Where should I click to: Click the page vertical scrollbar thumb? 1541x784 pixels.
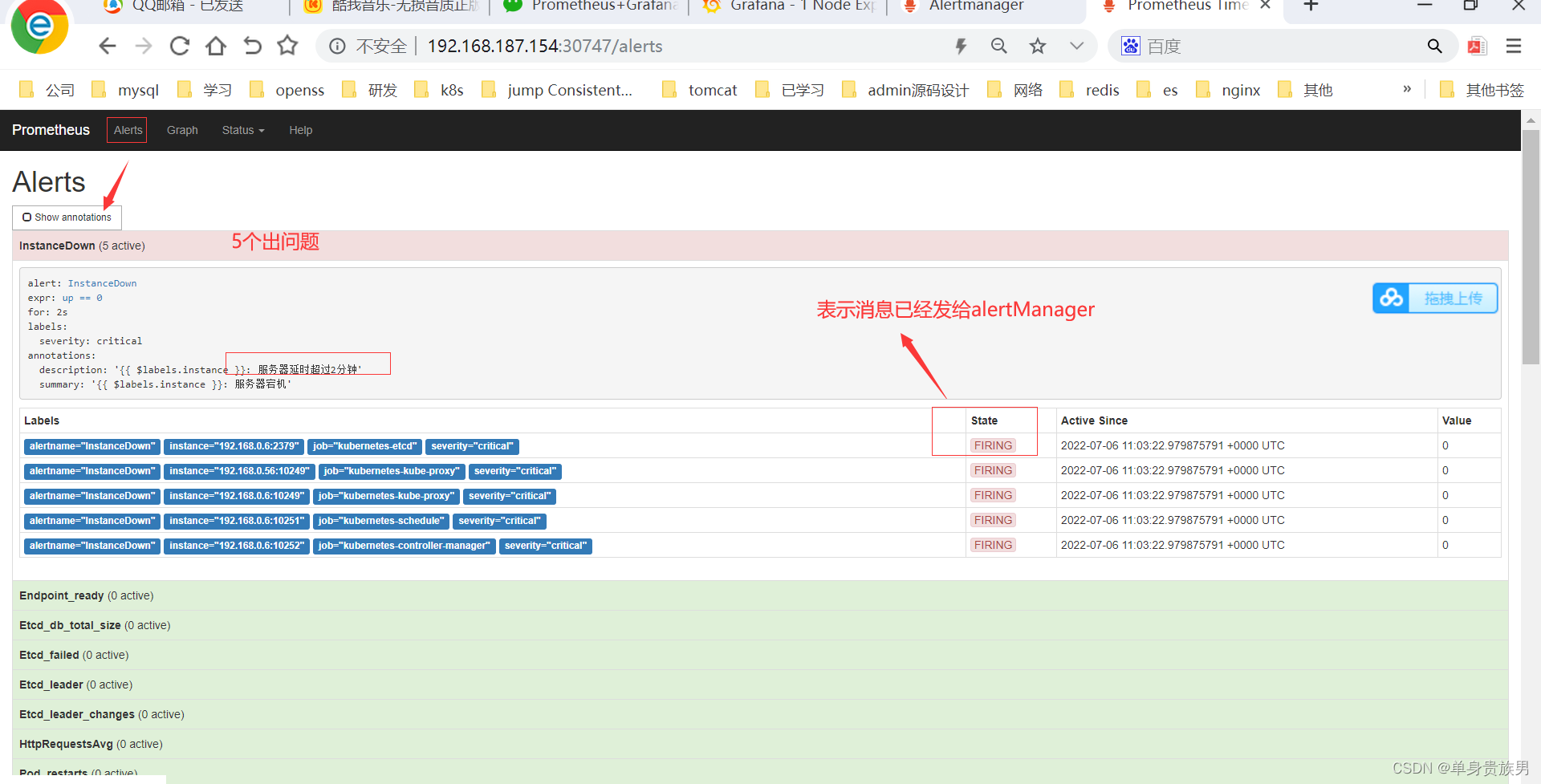click(1531, 247)
